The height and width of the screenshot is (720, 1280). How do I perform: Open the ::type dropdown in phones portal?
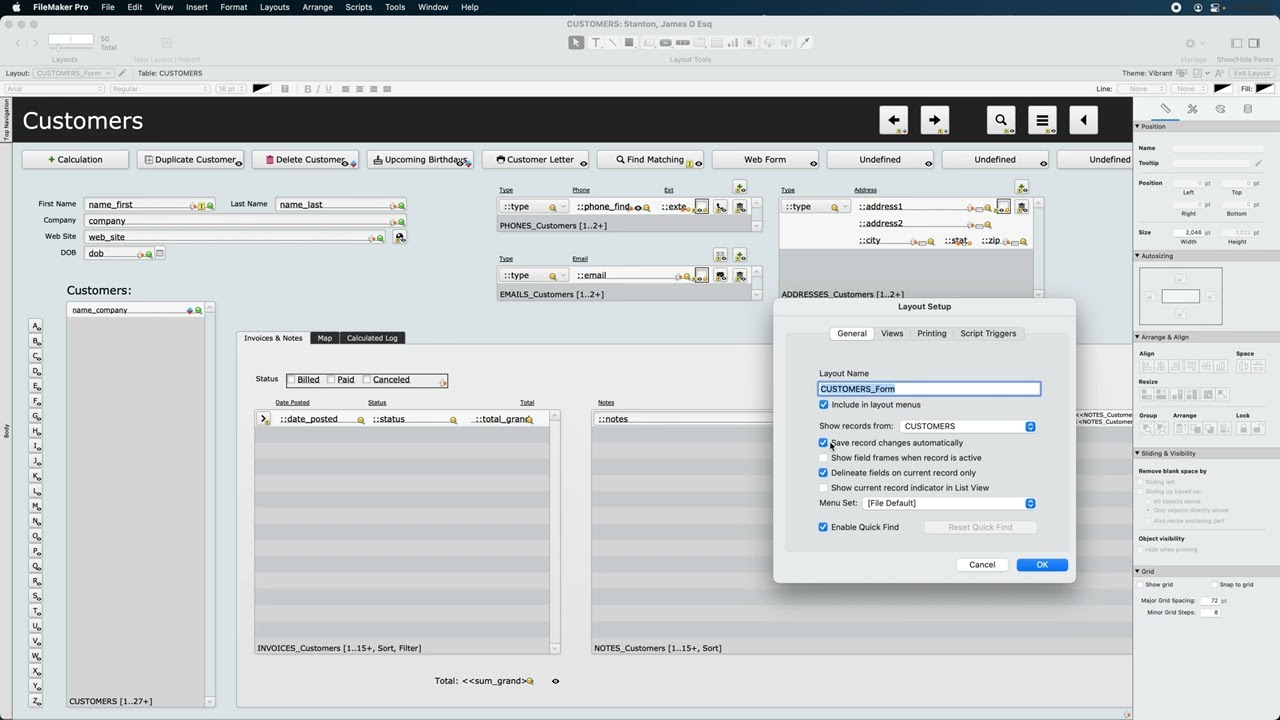tap(534, 207)
